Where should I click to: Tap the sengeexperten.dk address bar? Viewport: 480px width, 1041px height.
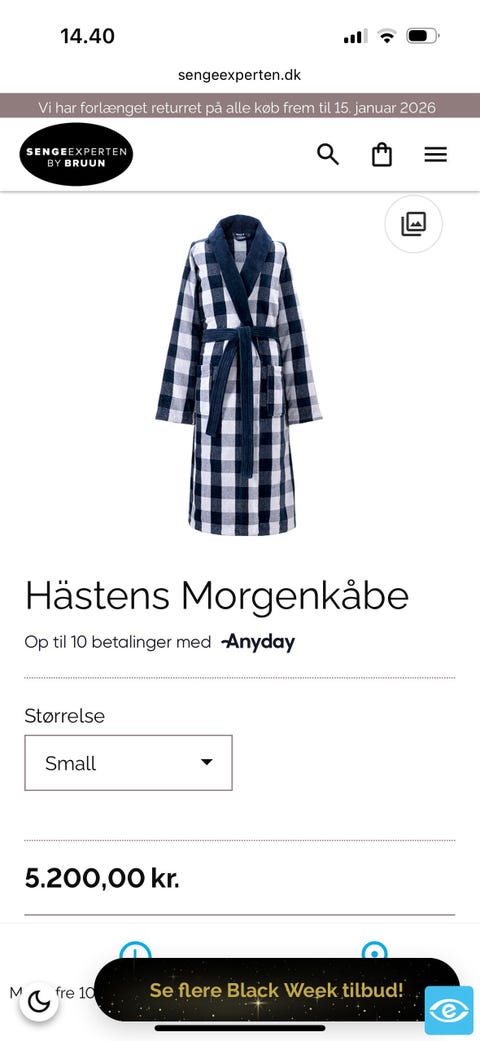240,75
